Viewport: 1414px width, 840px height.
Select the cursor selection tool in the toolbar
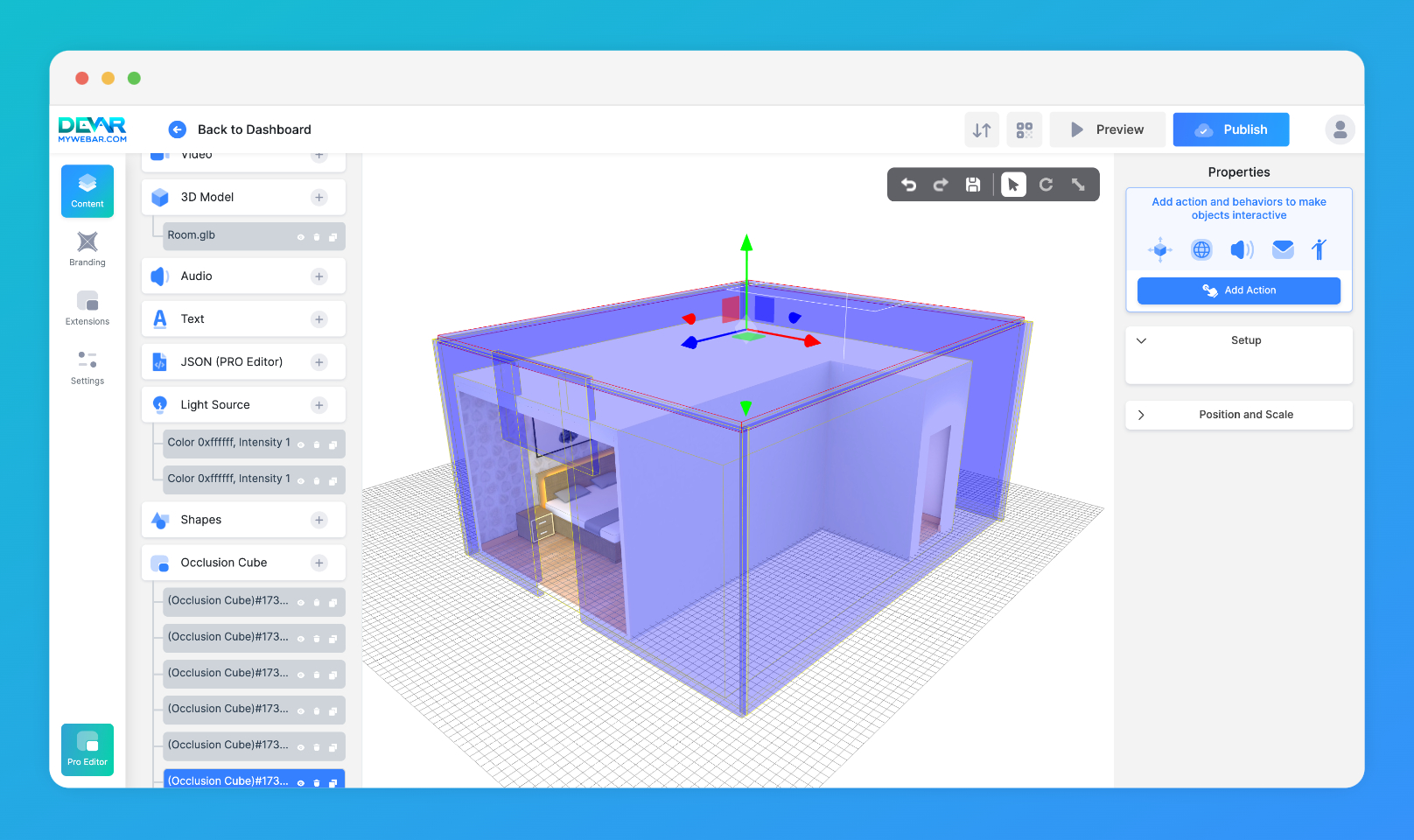click(1013, 185)
